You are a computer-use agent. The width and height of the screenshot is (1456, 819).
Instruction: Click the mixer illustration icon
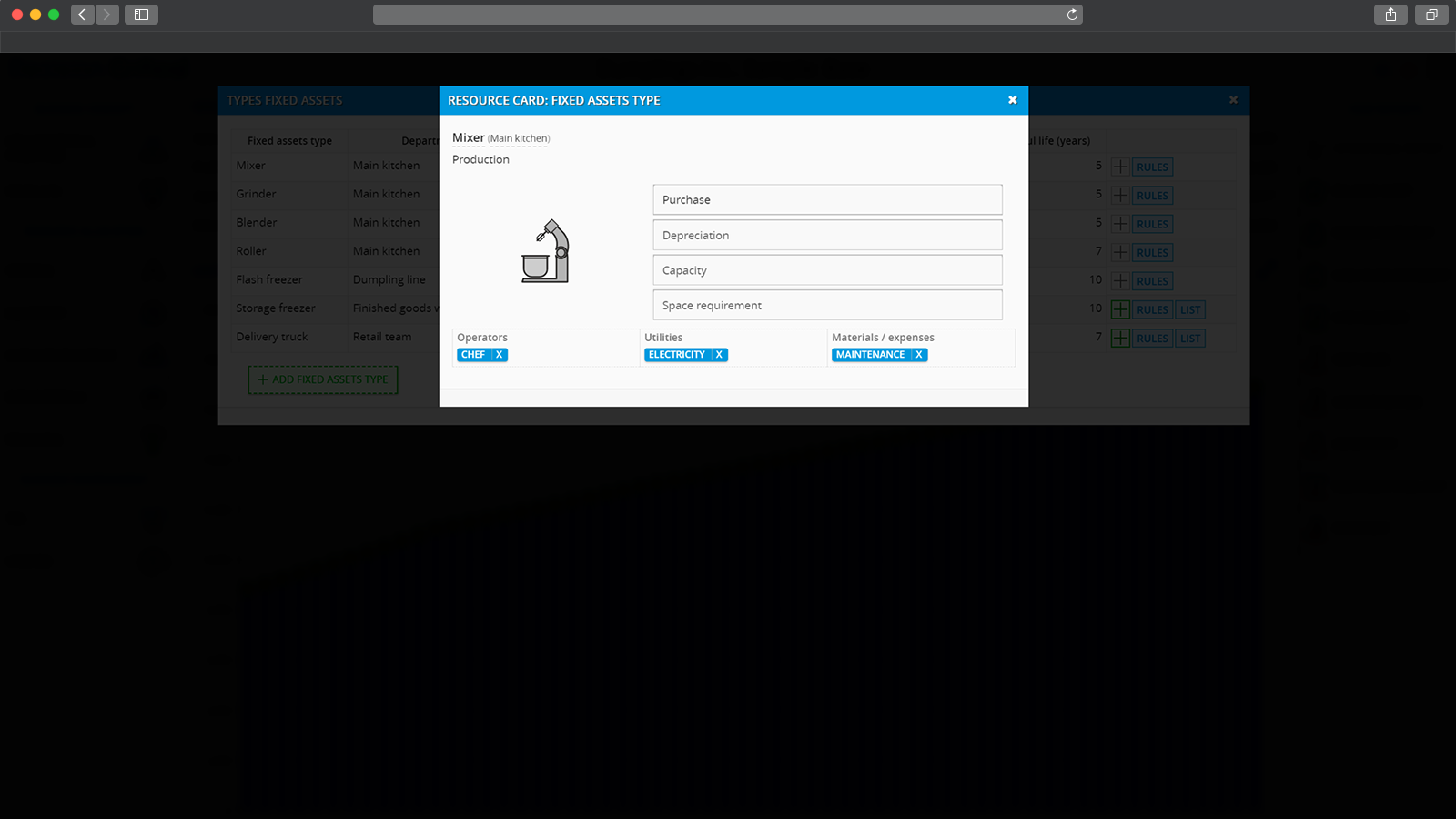545,251
